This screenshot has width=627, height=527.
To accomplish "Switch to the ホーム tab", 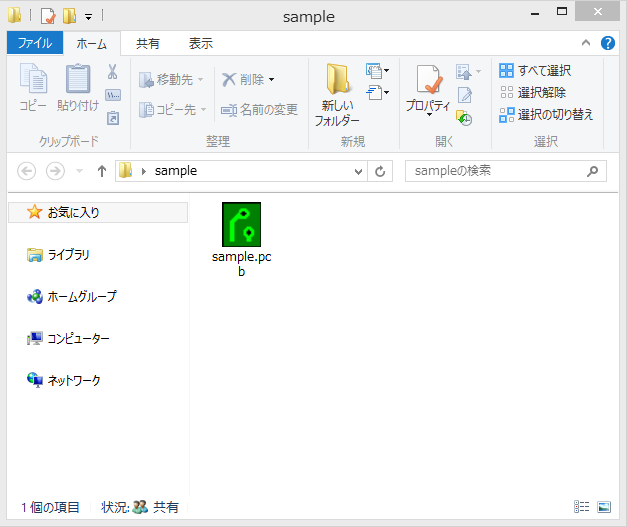I will click(92, 43).
